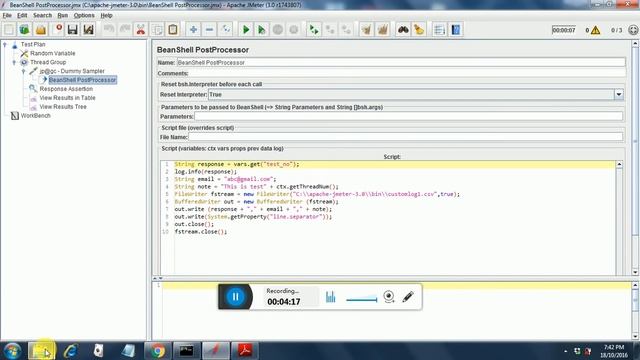
Task: Collapse all nodes with minus icon
Action: click(209, 29)
